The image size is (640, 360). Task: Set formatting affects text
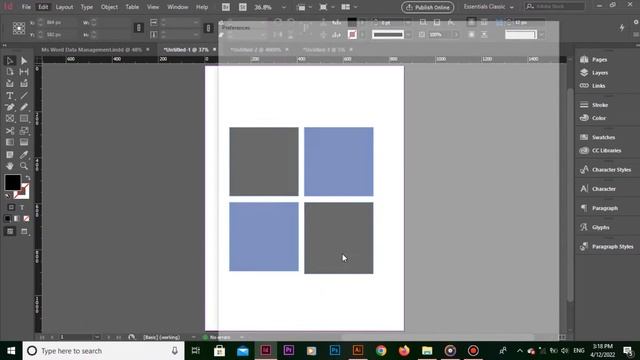(x=22, y=207)
